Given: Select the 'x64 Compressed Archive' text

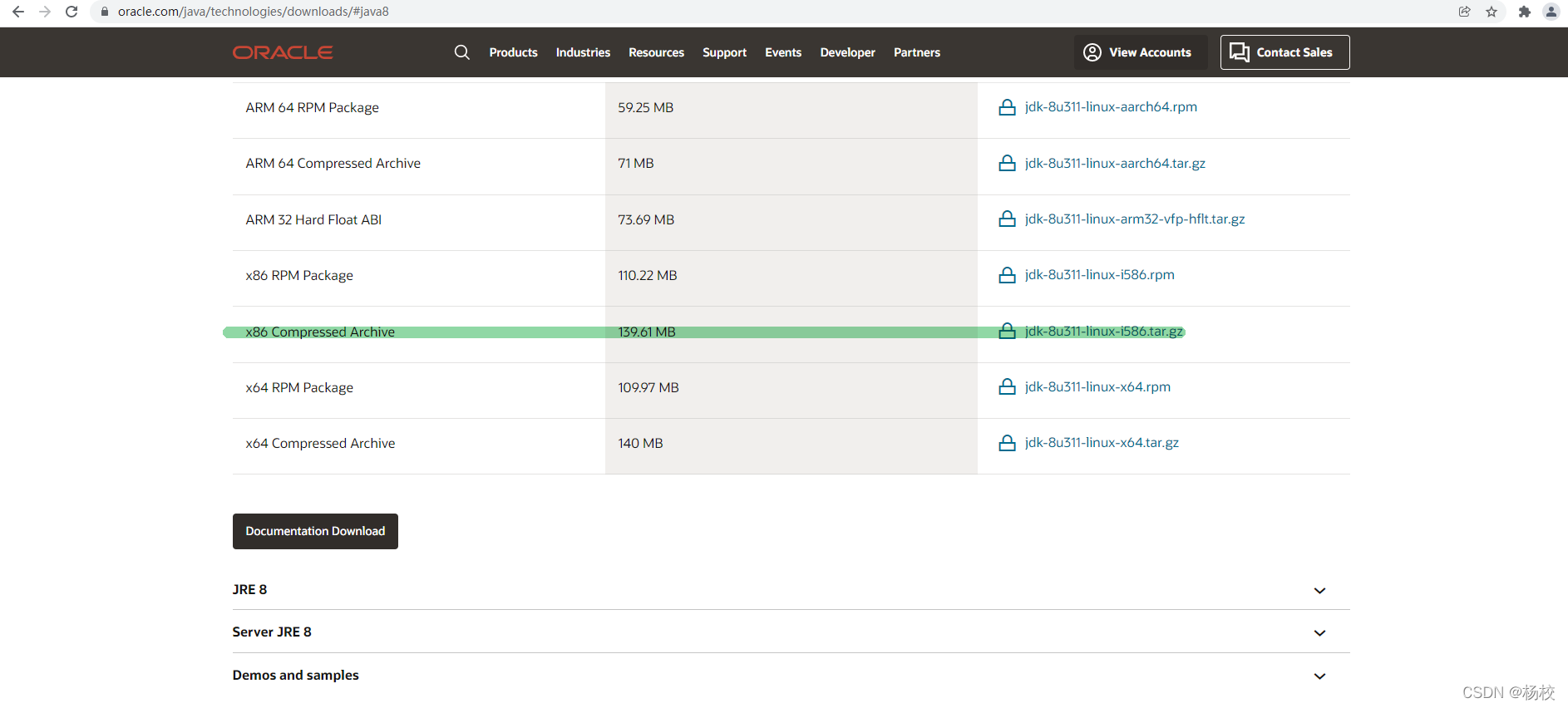Looking at the screenshot, I should pos(320,443).
